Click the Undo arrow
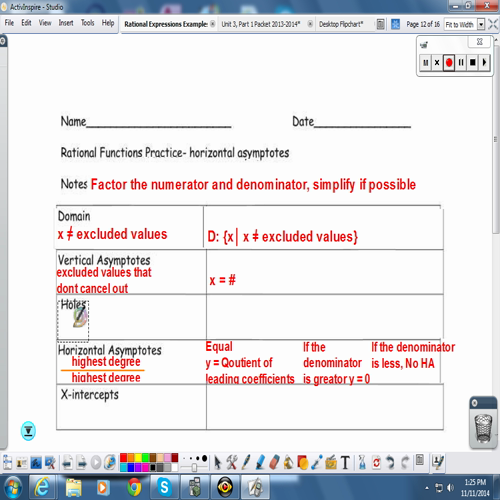The width and height of the screenshot is (500, 500). [390, 463]
